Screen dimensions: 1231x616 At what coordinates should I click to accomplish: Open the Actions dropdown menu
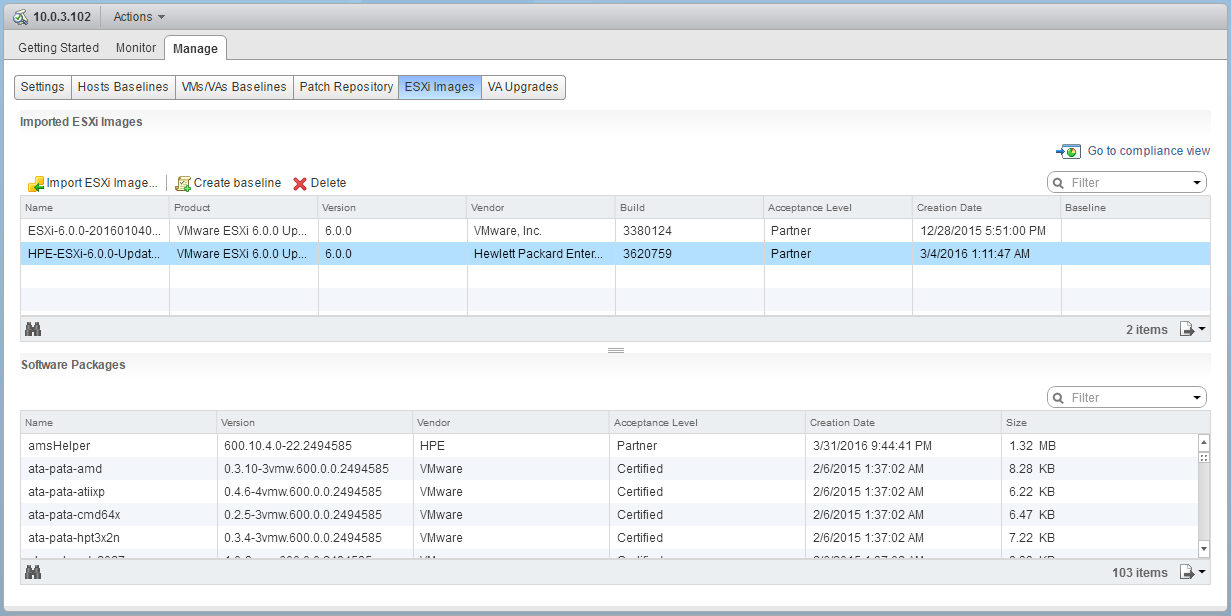coord(137,16)
